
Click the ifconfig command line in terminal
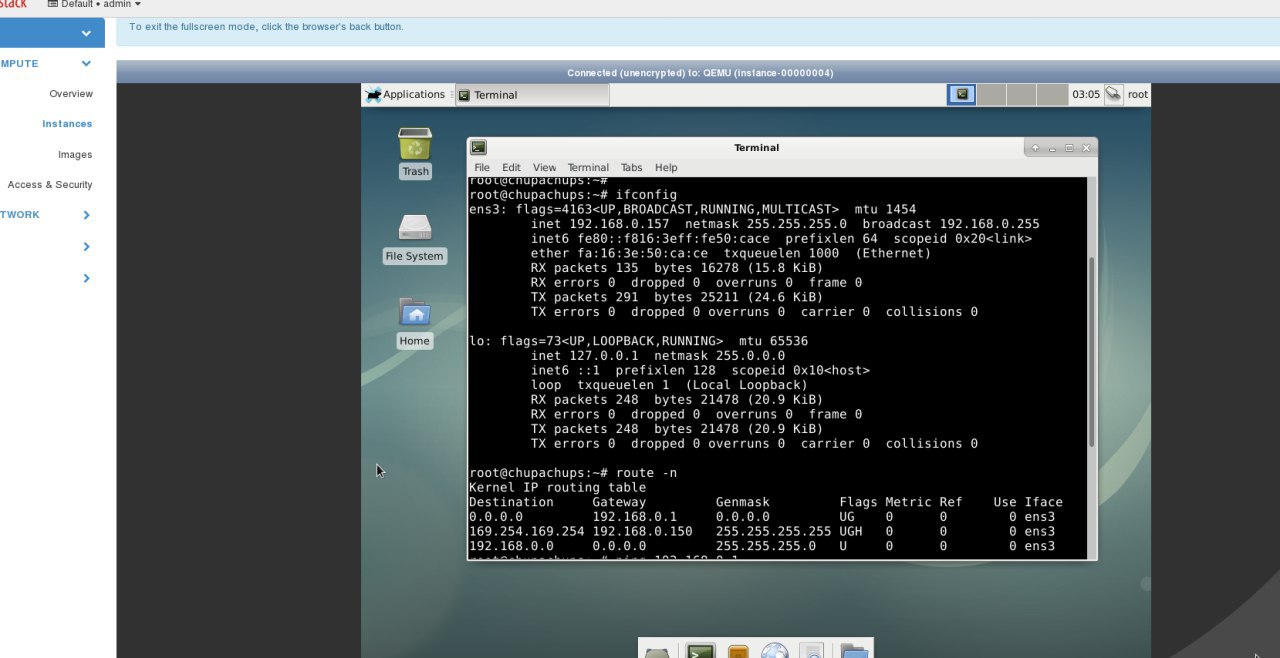point(573,194)
